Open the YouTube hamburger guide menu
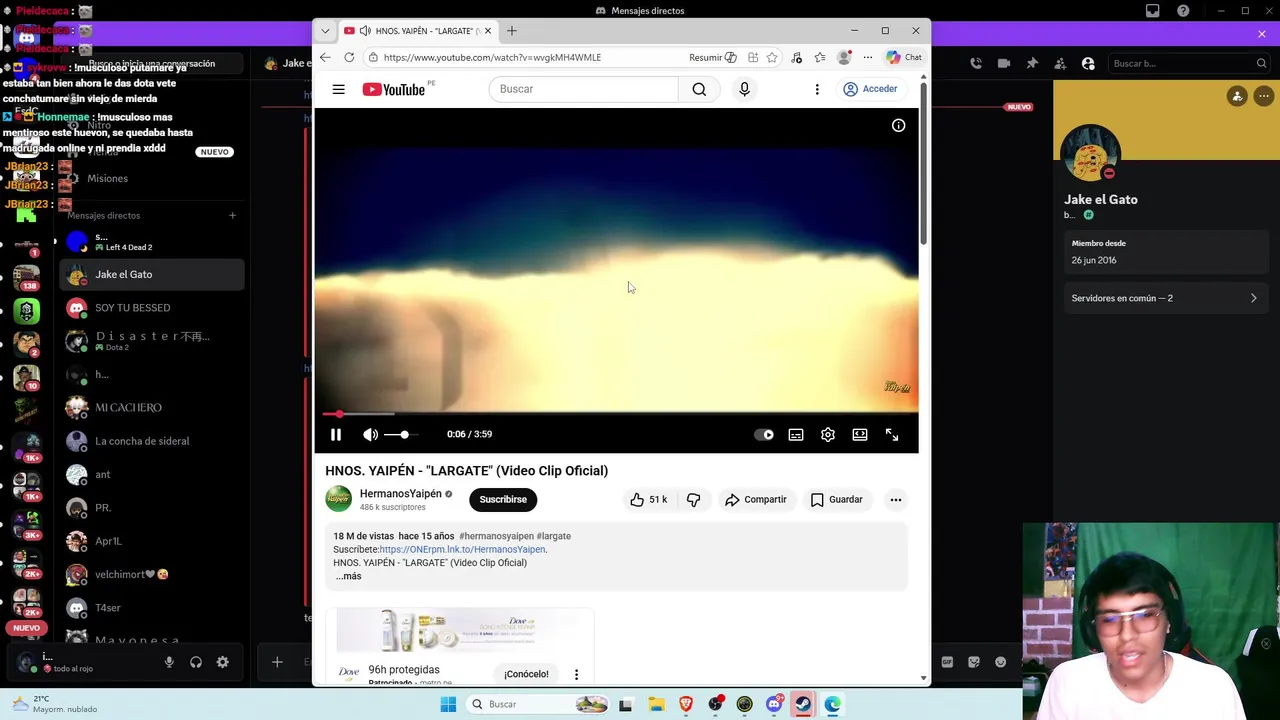 click(x=338, y=89)
